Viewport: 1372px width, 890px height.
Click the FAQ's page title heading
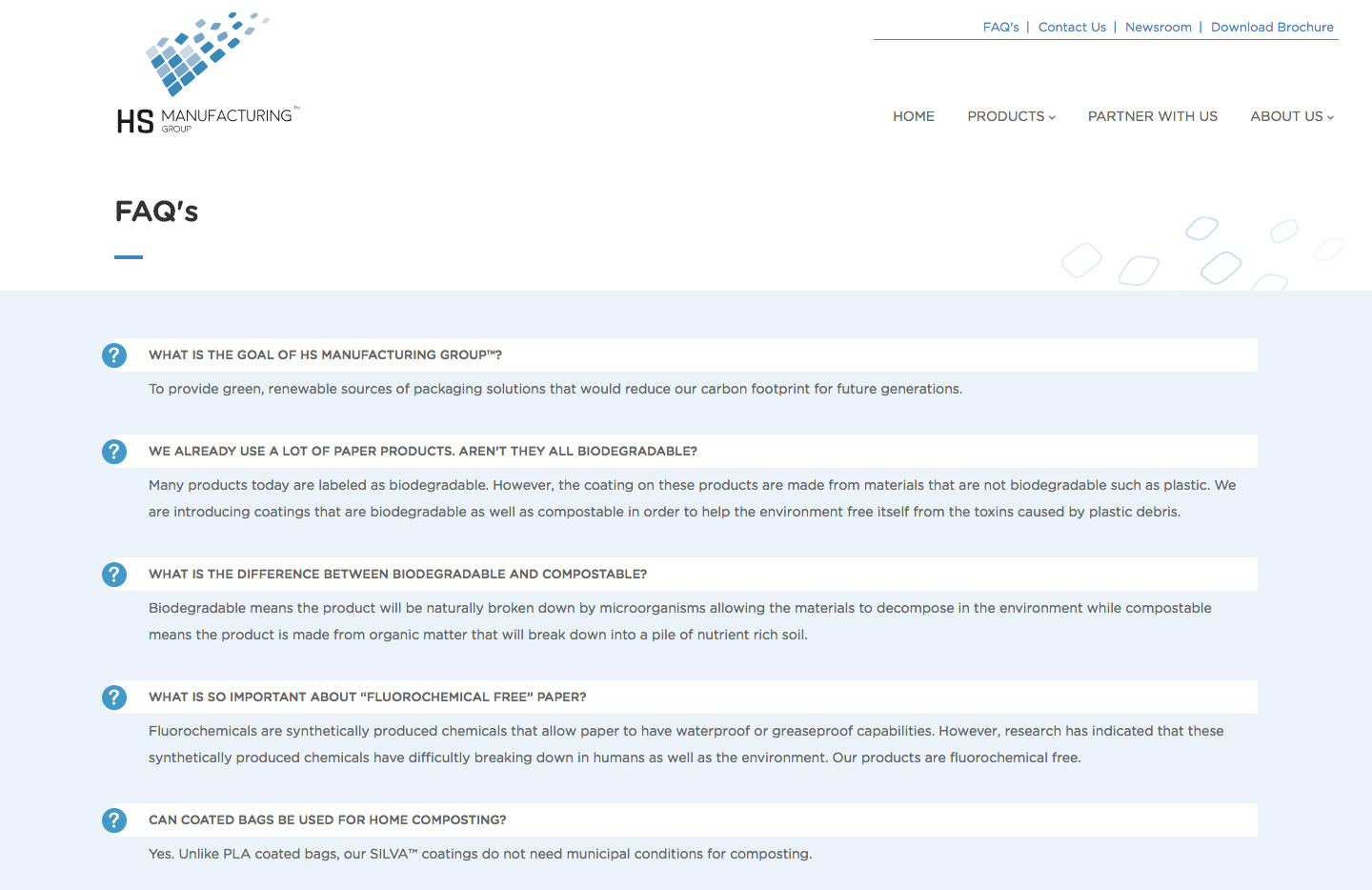(156, 212)
